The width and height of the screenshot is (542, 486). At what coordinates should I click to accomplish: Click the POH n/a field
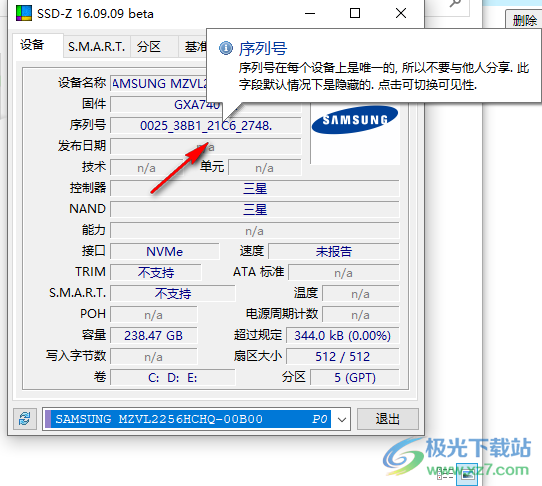pos(153,315)
